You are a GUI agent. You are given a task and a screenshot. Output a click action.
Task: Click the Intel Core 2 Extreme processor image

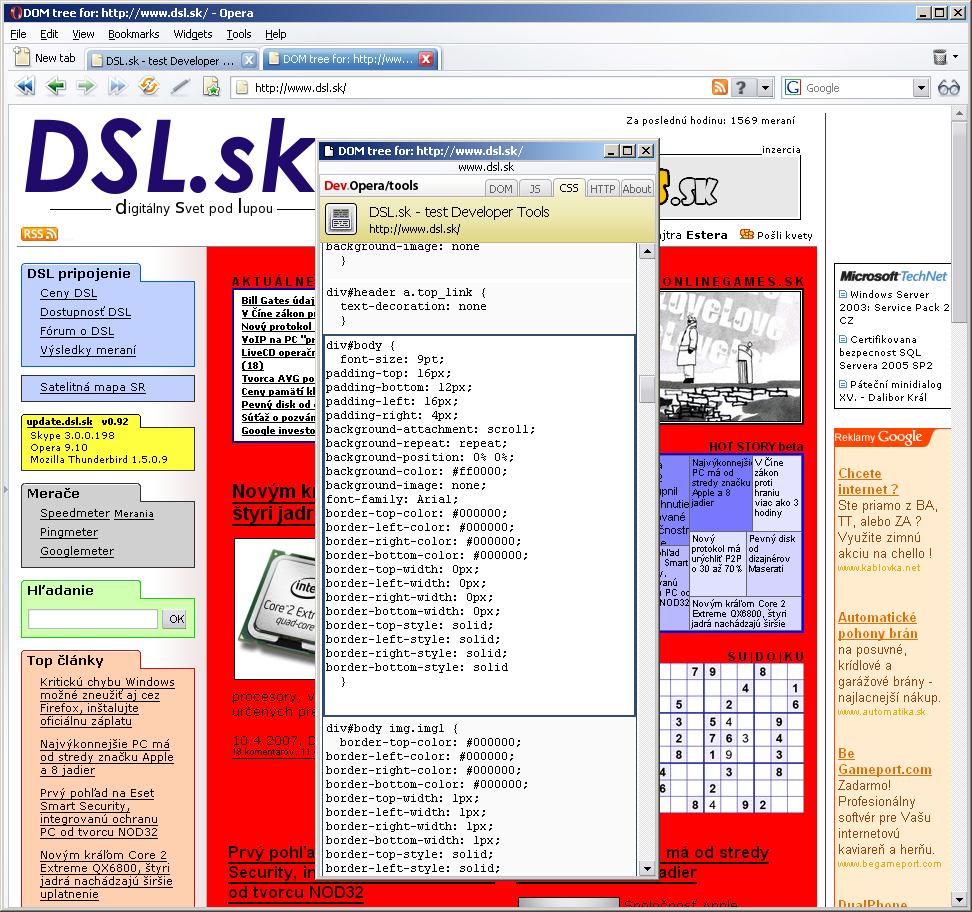276,609
